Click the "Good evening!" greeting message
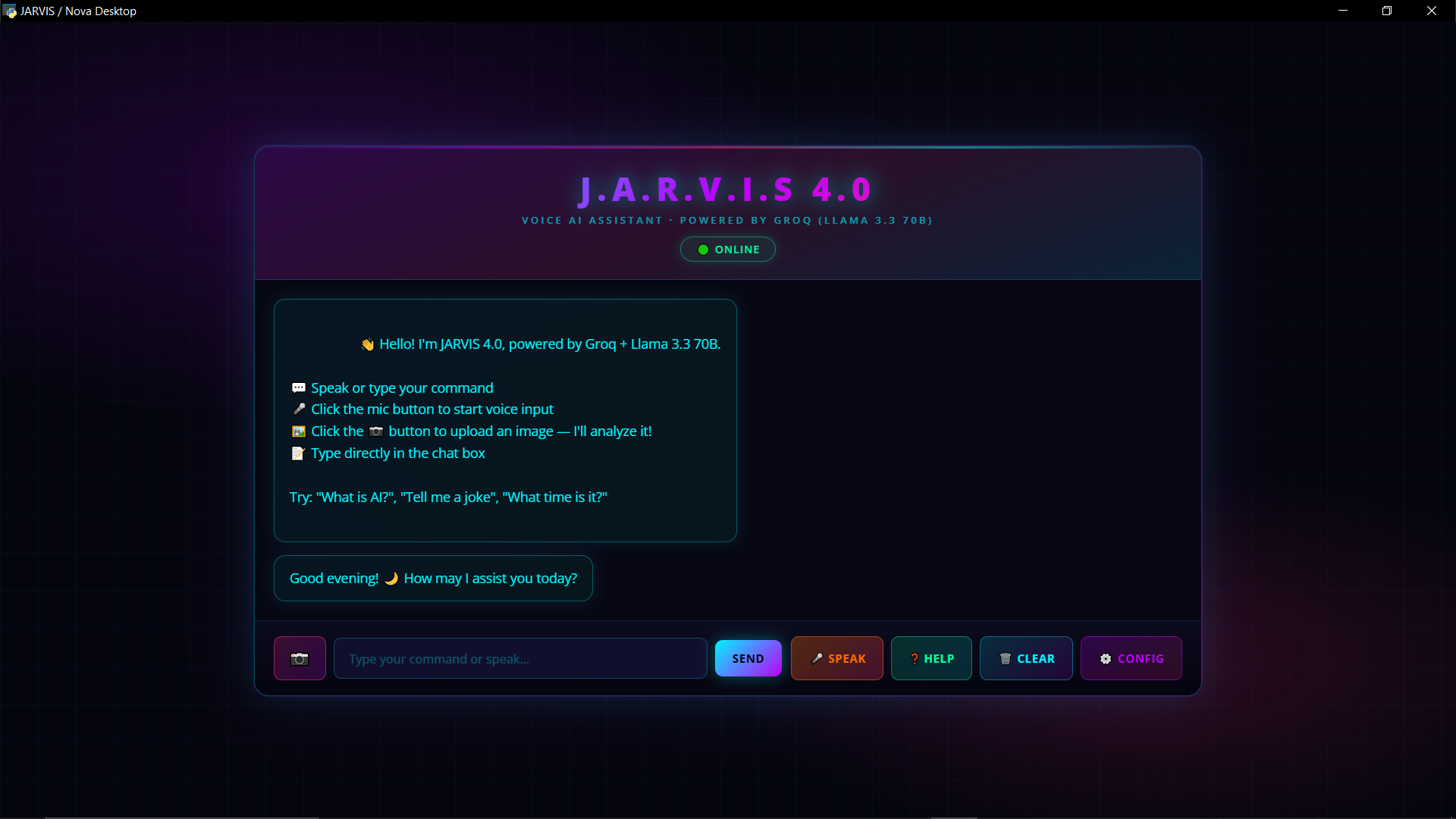Image resolution: width=1456 pixels, height=819 pixels. (433, 579)
